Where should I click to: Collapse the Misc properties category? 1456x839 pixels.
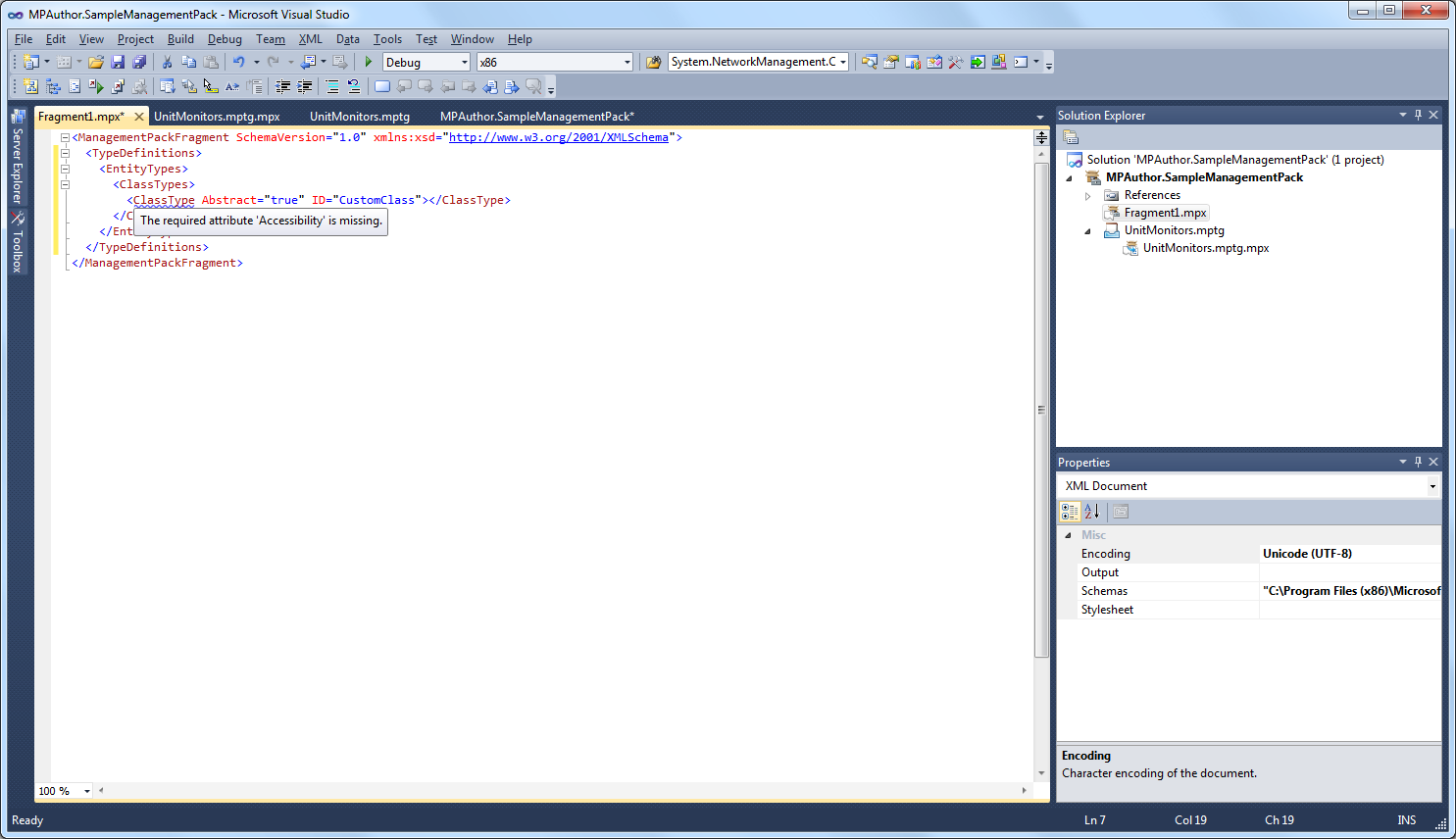[1068, 535]
